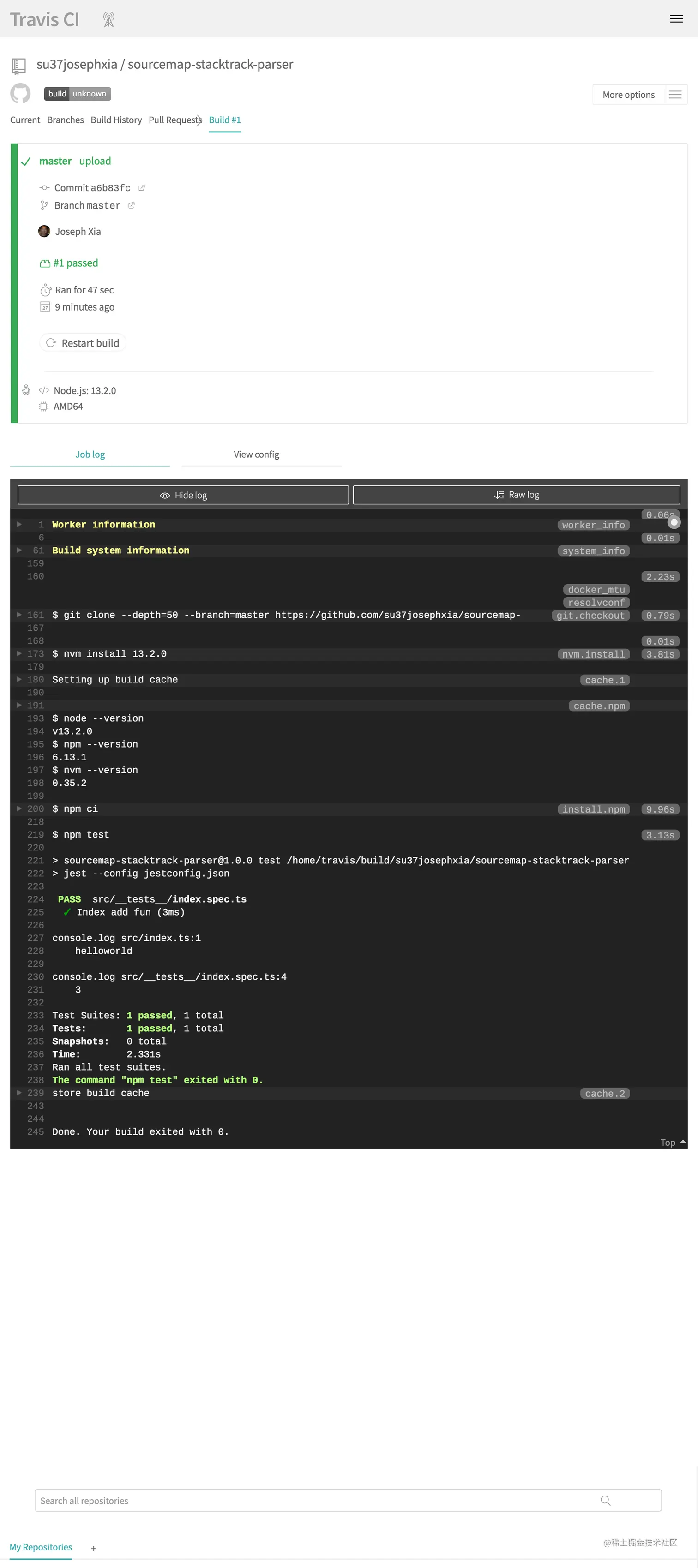Image resolution: width=698 pixels, height=1568 pixels.
Task: Click log line number 219
Action: 36,835
